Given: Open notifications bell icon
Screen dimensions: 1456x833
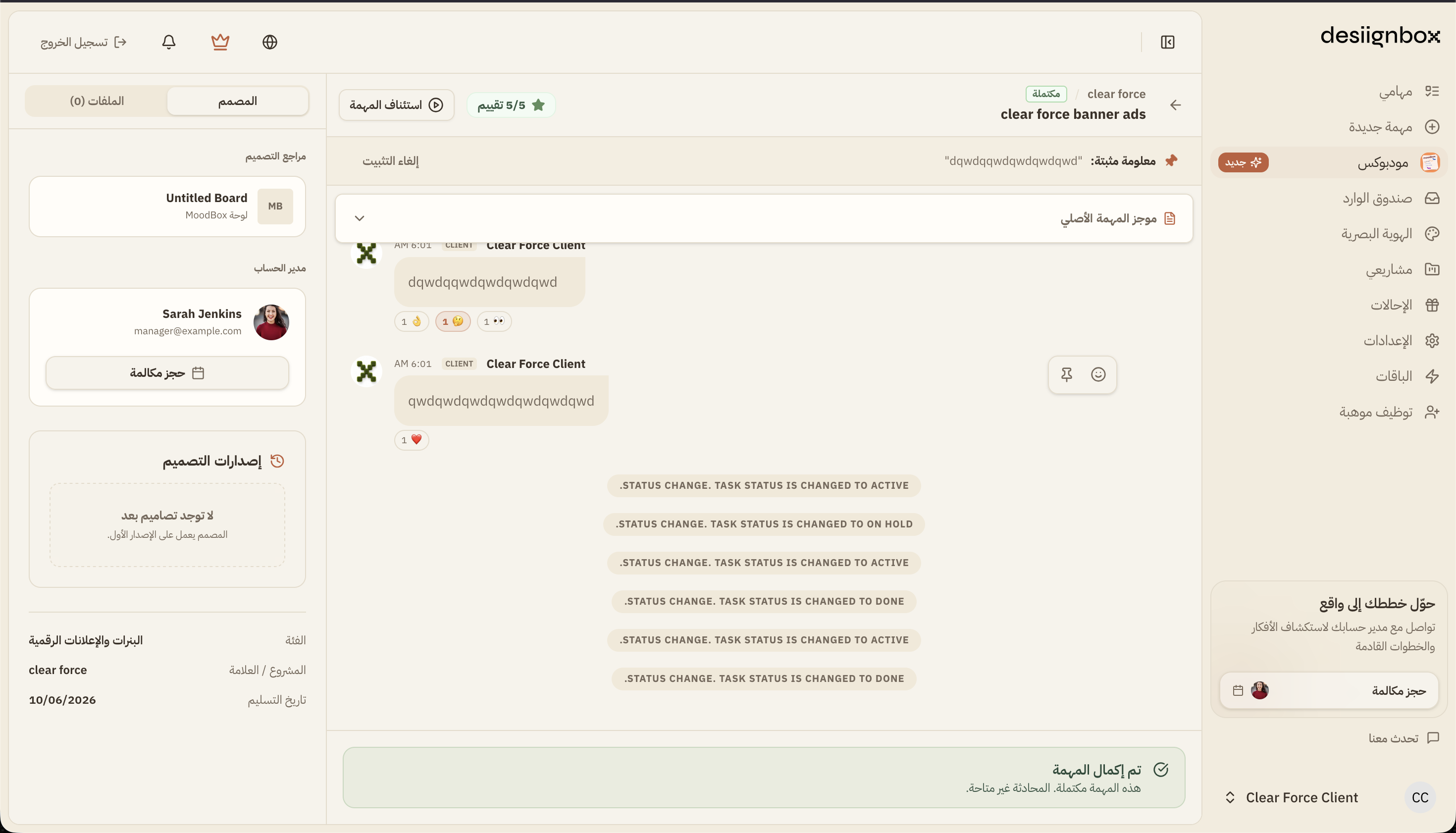Looking at the screenshot, I should click(169, 42).
